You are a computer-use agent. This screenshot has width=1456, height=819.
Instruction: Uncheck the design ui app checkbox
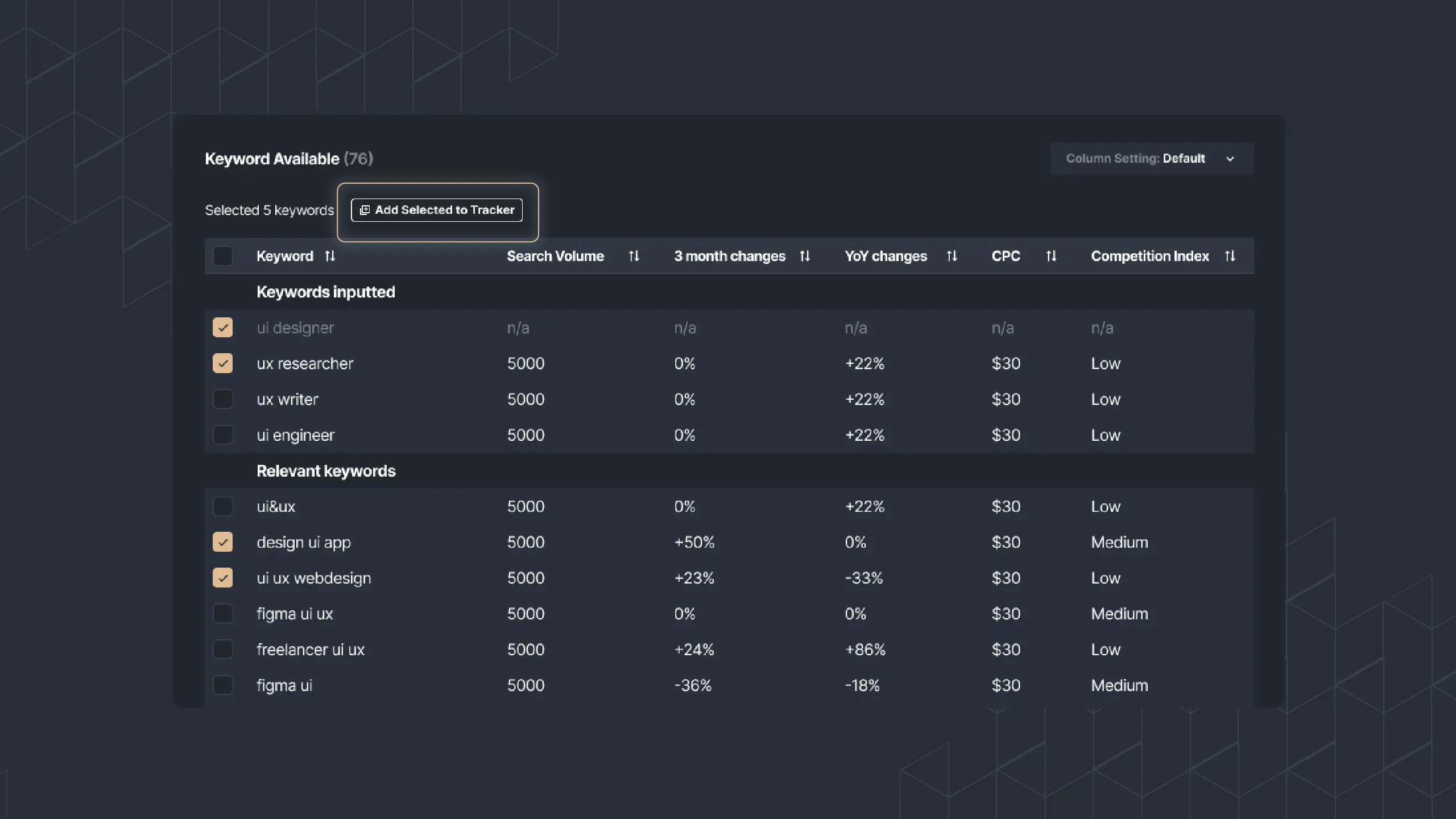(x=223, y=542)
